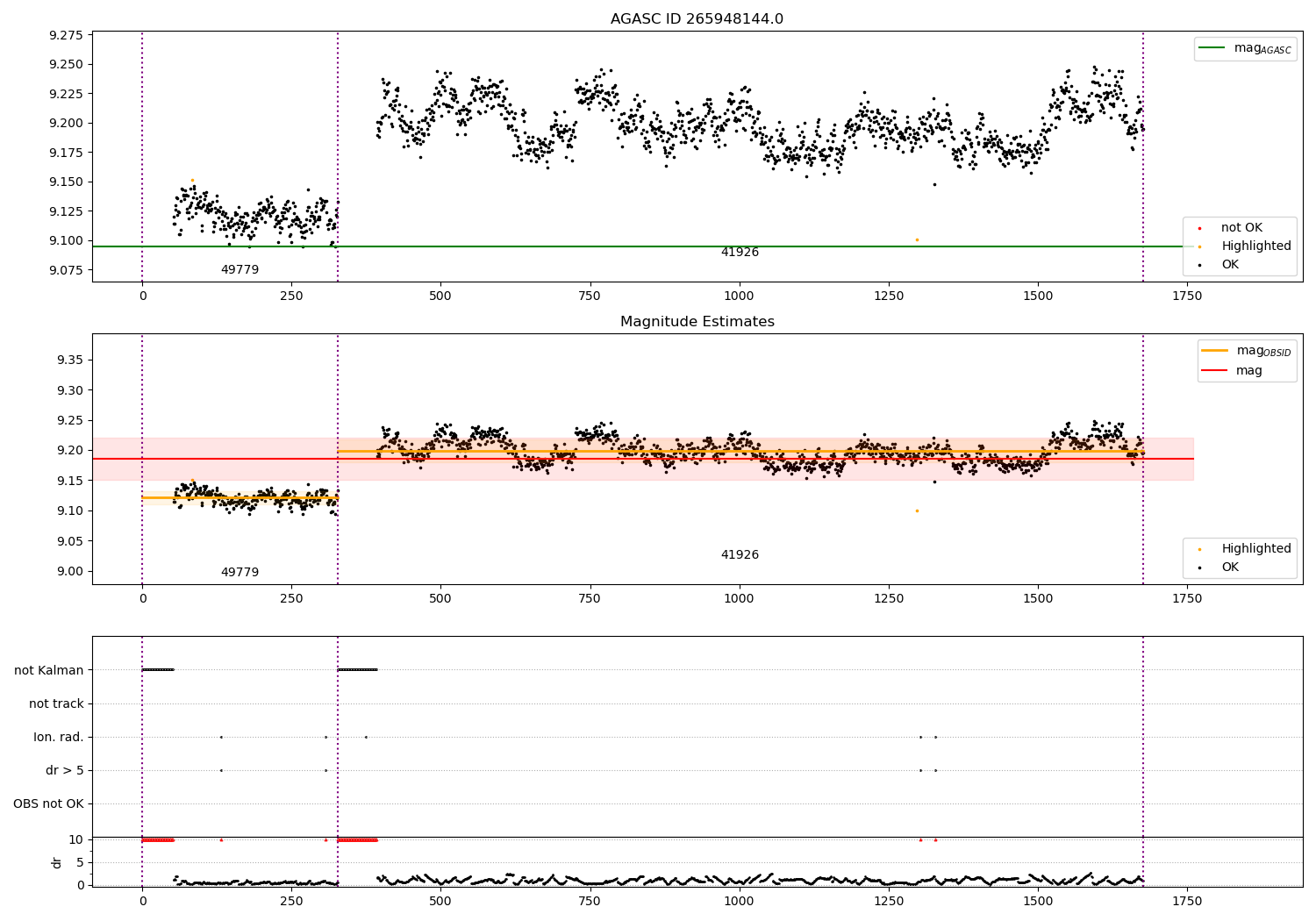Select the black 'OK' marker in top legend

pos(1199,265)
